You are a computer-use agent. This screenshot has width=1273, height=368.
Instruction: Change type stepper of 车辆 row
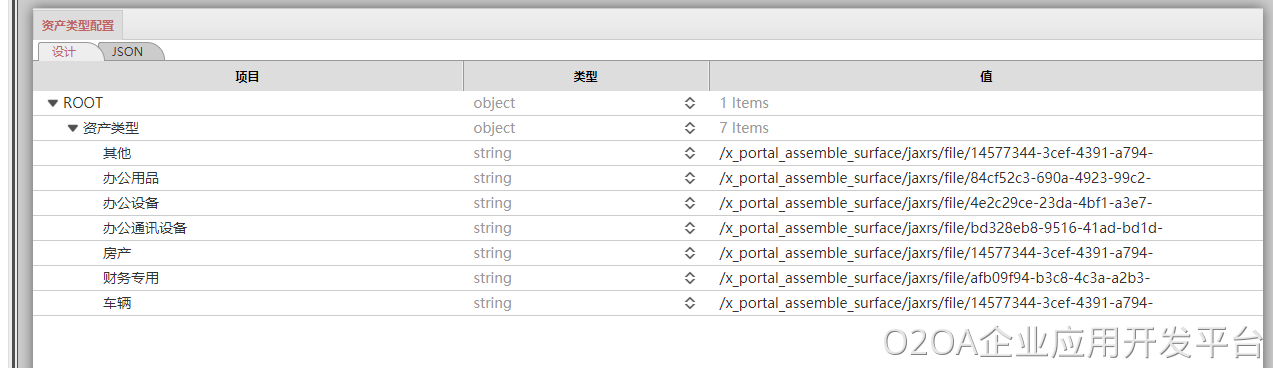coord(689,303)
